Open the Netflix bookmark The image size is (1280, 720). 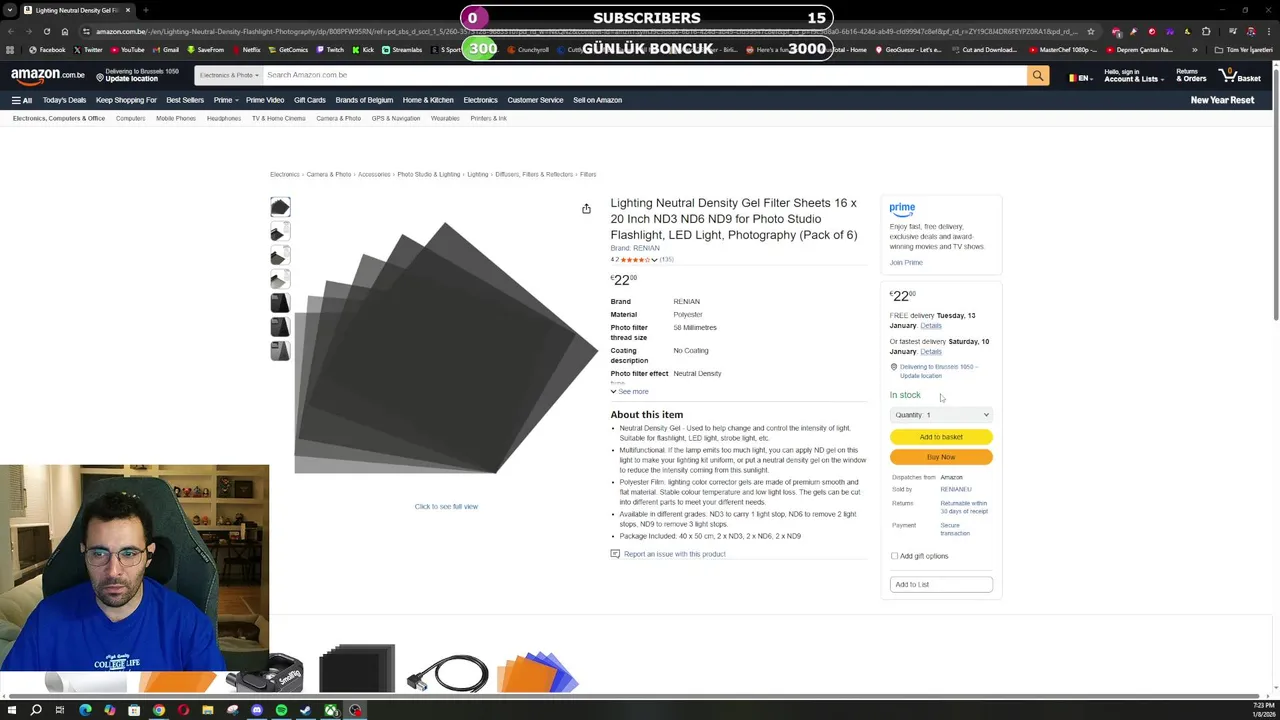click(246, 50)
